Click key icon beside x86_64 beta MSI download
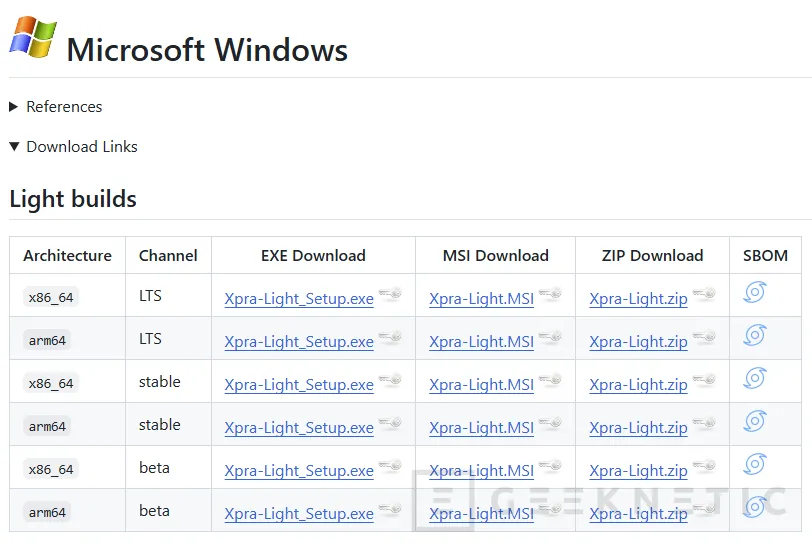Screen dimensions: 812x551 550,467
